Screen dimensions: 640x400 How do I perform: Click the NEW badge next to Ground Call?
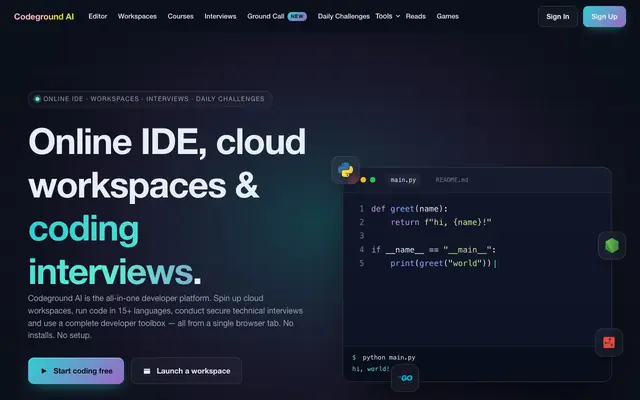tap(297, 16)
